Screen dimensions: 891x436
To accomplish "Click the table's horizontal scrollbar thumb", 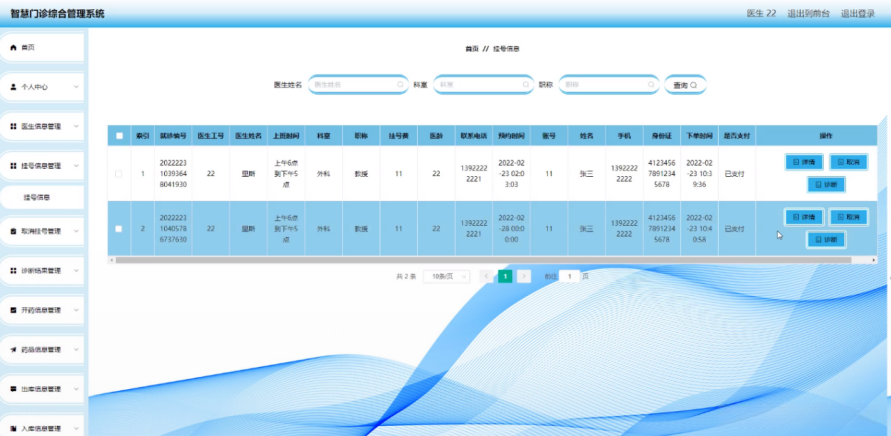I will 483,260.
